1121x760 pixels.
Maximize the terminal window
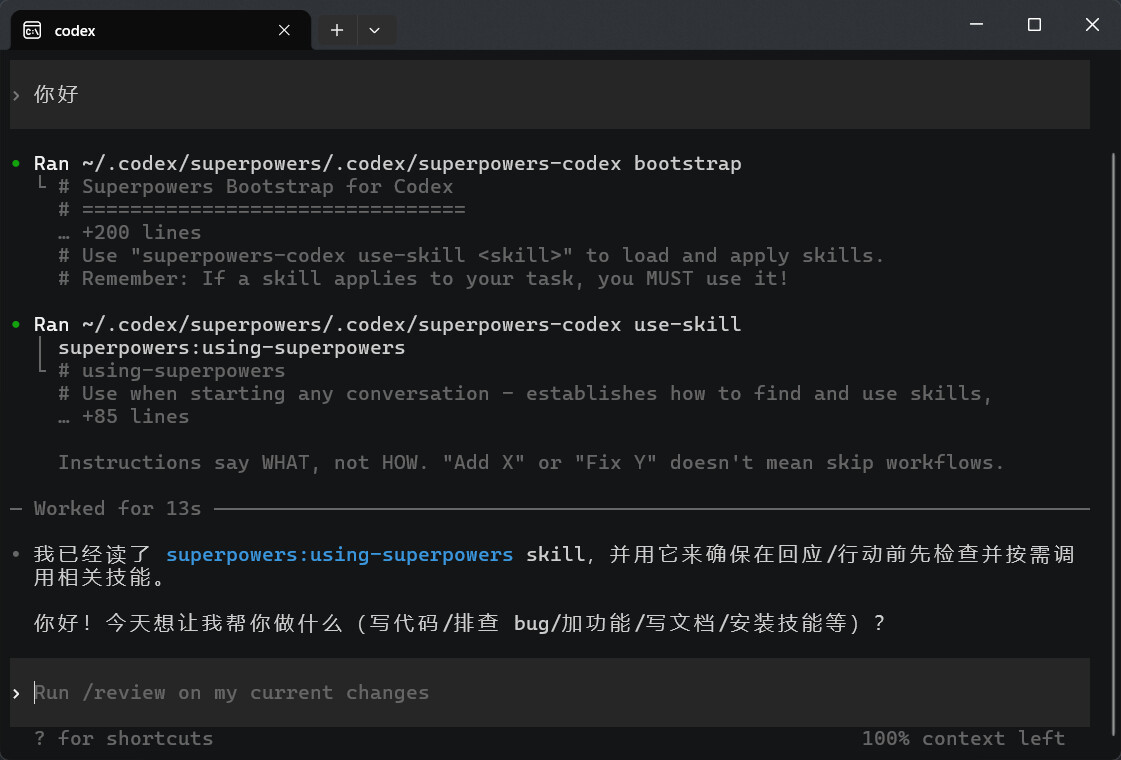click(x=1034, y=24)
